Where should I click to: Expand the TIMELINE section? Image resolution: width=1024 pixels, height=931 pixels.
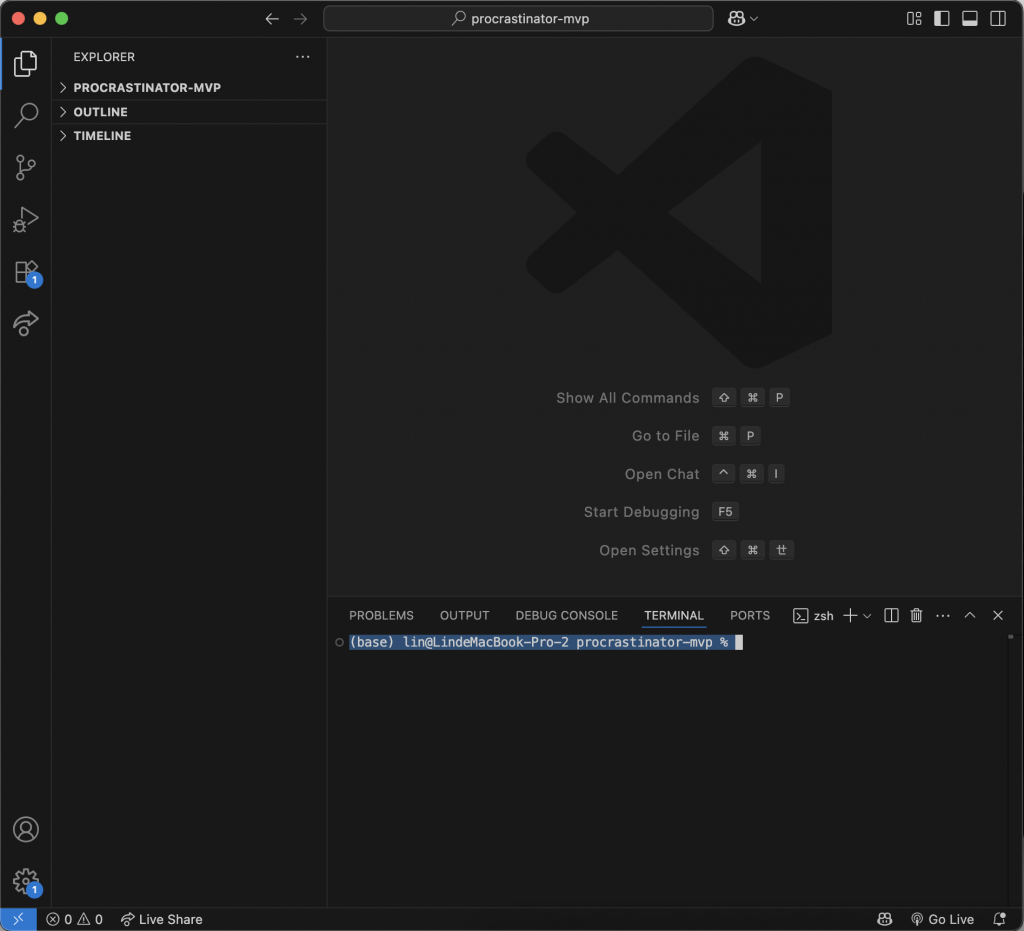click(189, 136)
